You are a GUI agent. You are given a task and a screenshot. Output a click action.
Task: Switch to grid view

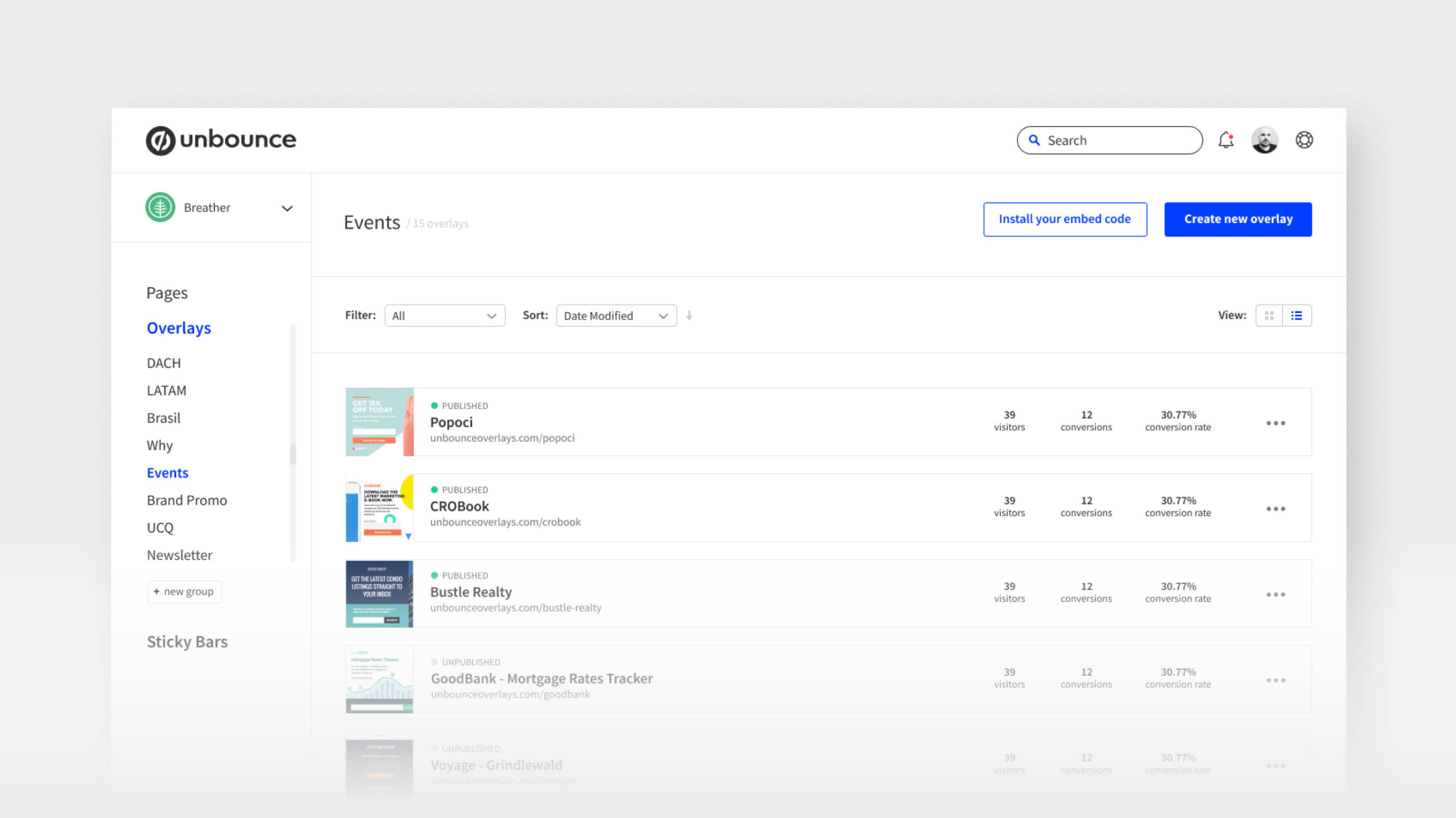pos(1269,315)
